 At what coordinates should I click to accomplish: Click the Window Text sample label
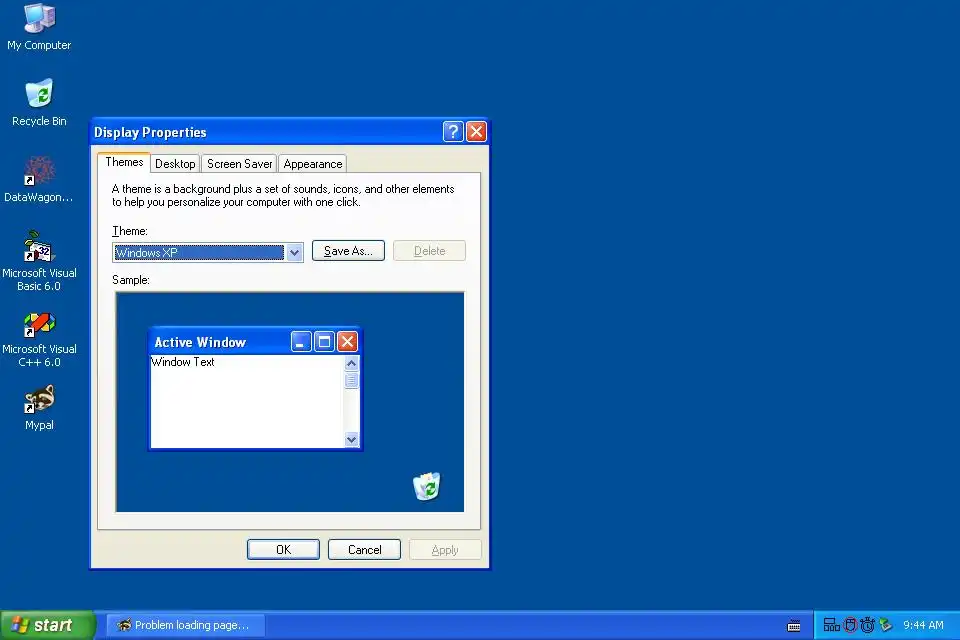pyautogui.click(x=182, y=362)
